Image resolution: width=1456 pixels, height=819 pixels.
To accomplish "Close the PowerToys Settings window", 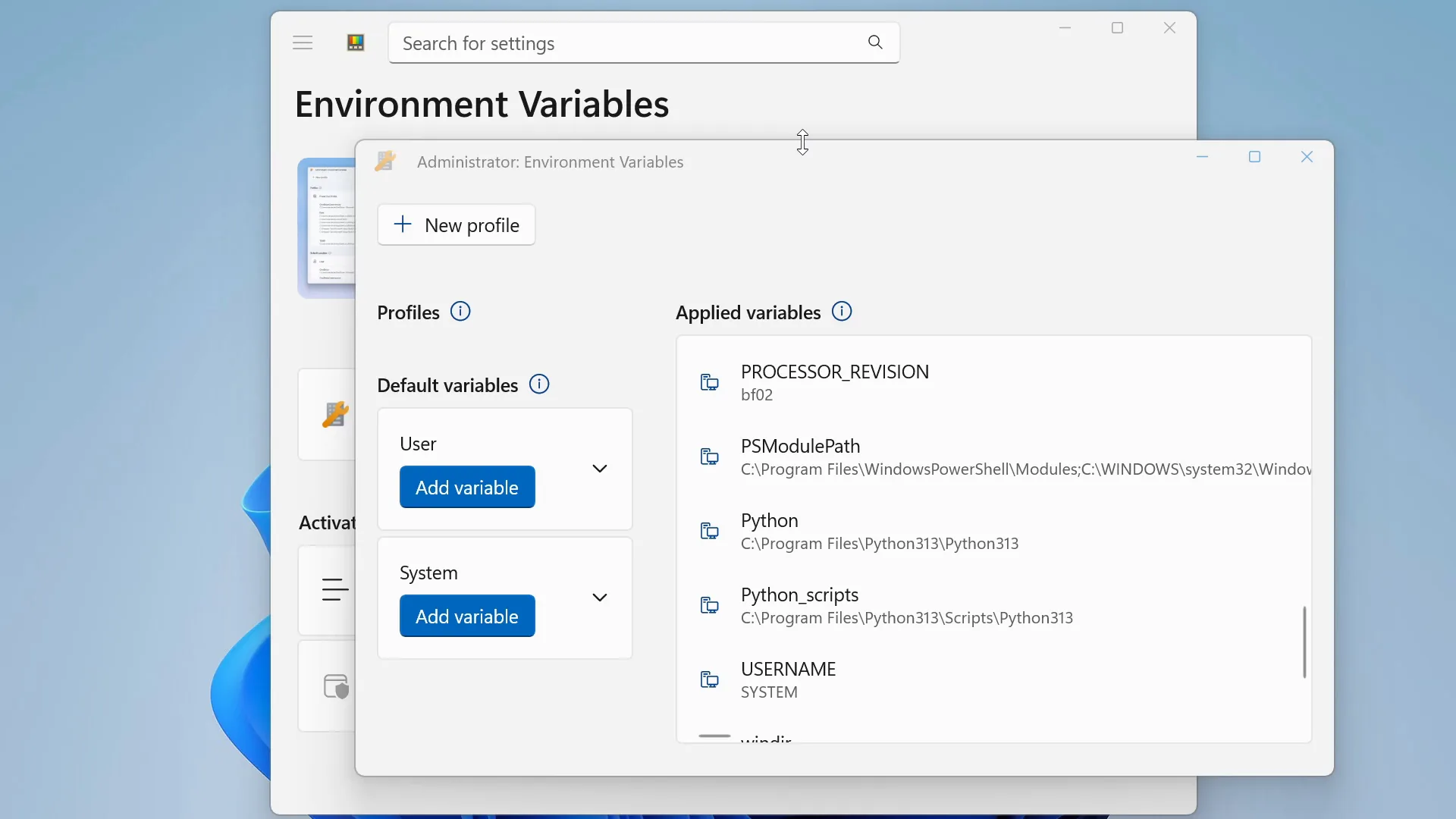I will 1169,28.
